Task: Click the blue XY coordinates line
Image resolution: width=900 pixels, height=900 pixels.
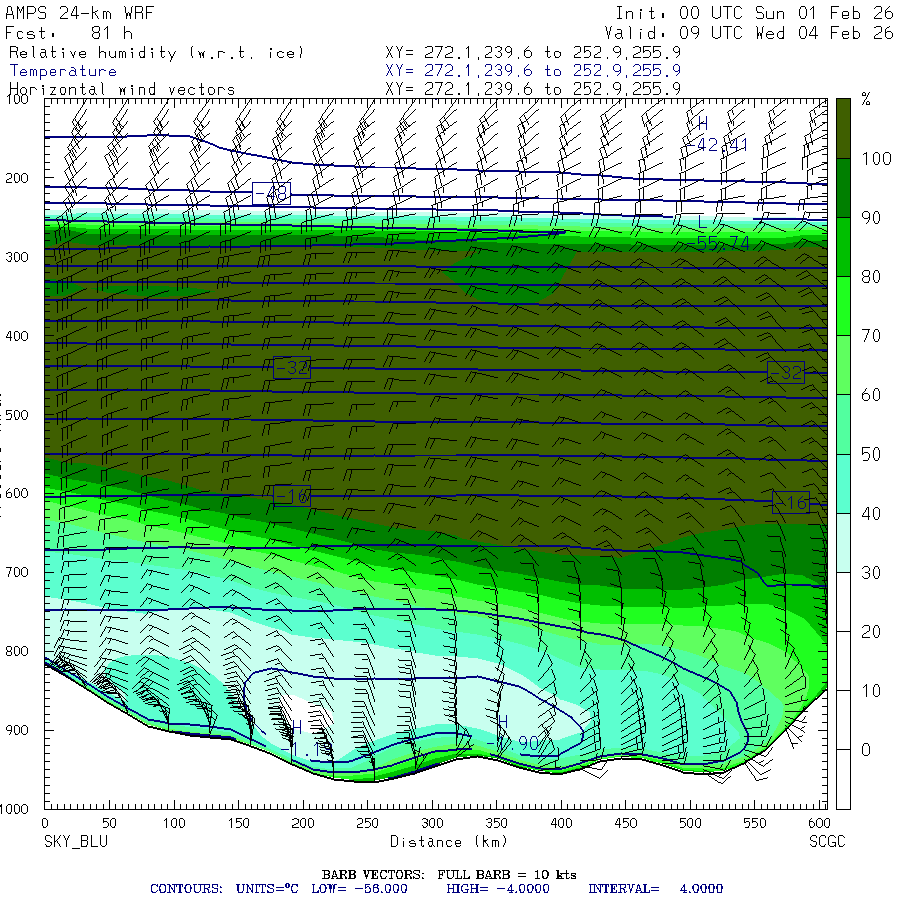Action: tap(533, 71)
